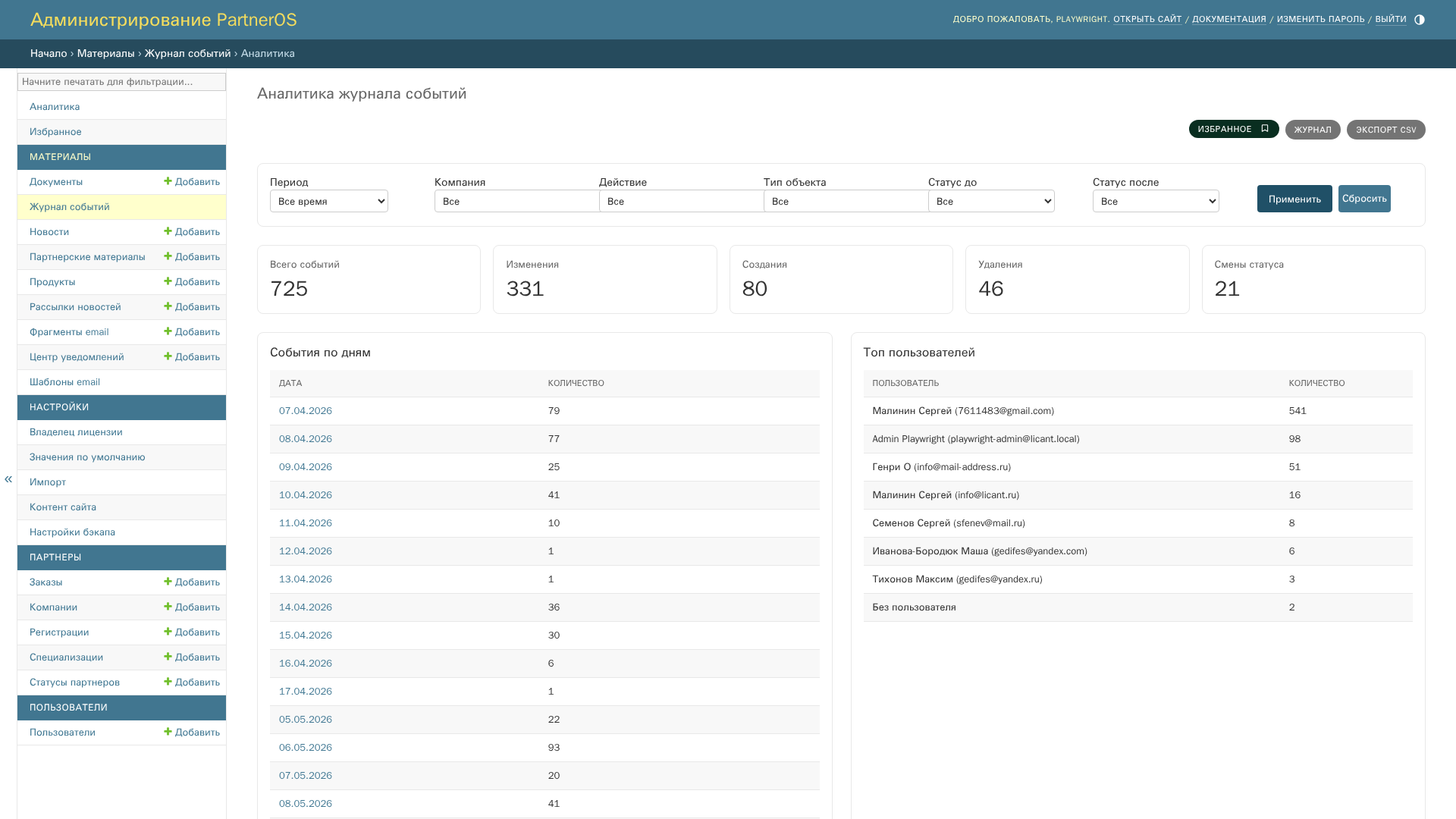Click the plus icon beside Рассылки новостей

click(x=168, y=306)
